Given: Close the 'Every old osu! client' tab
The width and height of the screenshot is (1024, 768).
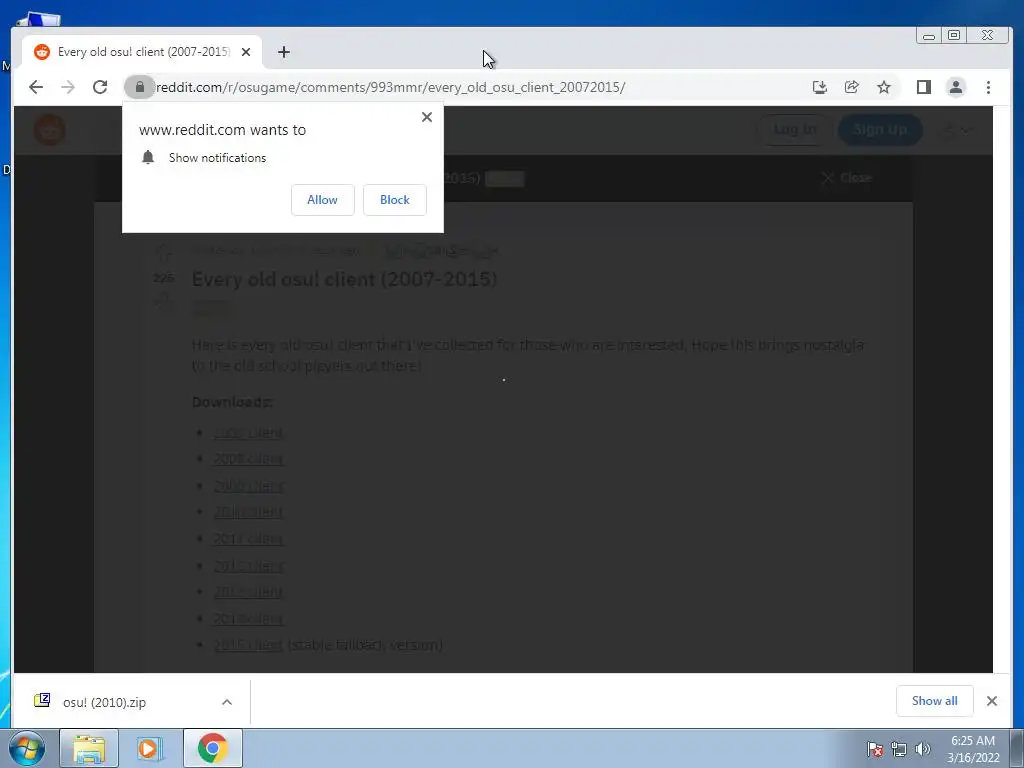Looking at the screenshot, I should tap(246, 52).
